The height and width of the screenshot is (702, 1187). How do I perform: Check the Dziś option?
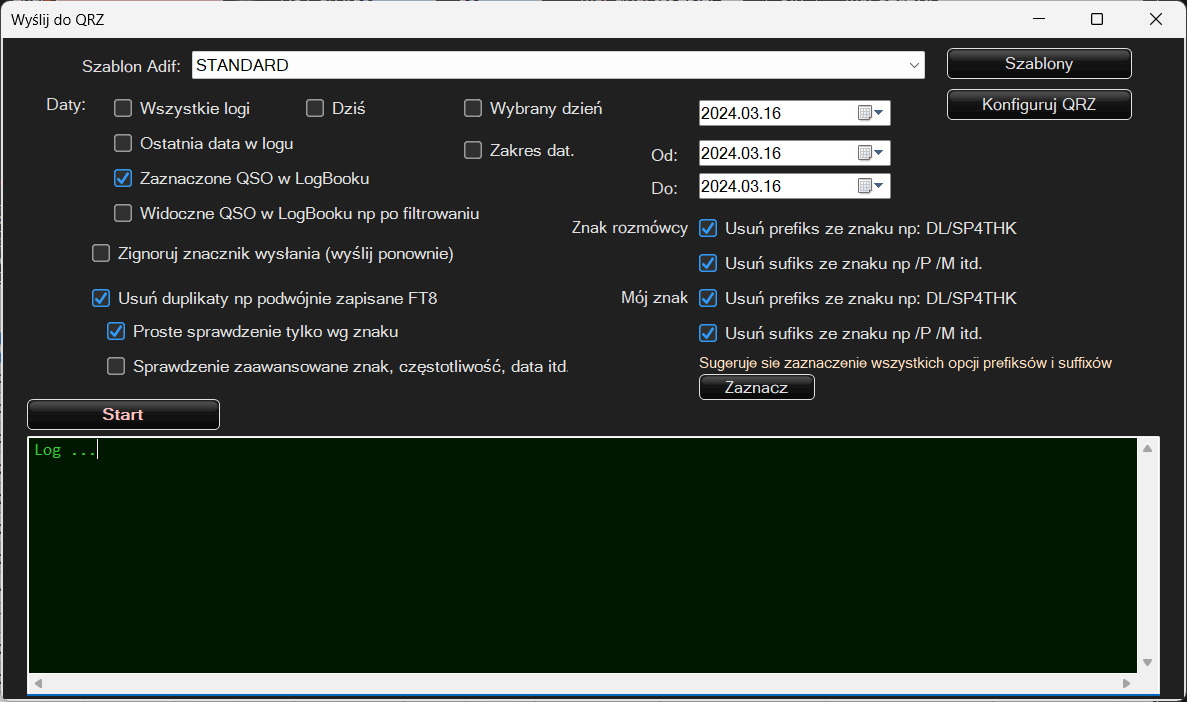[x=315, y=108]
